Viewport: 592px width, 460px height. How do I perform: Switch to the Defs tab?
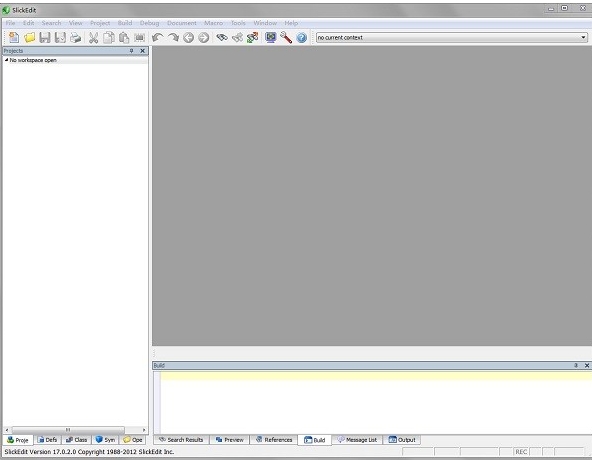(x=47, y=440)
